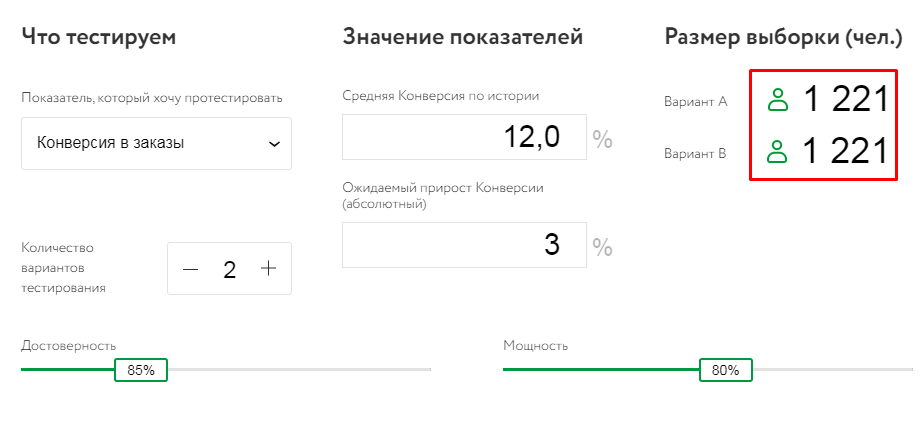Click the person icon for Вариант B

tap(778, 152)
